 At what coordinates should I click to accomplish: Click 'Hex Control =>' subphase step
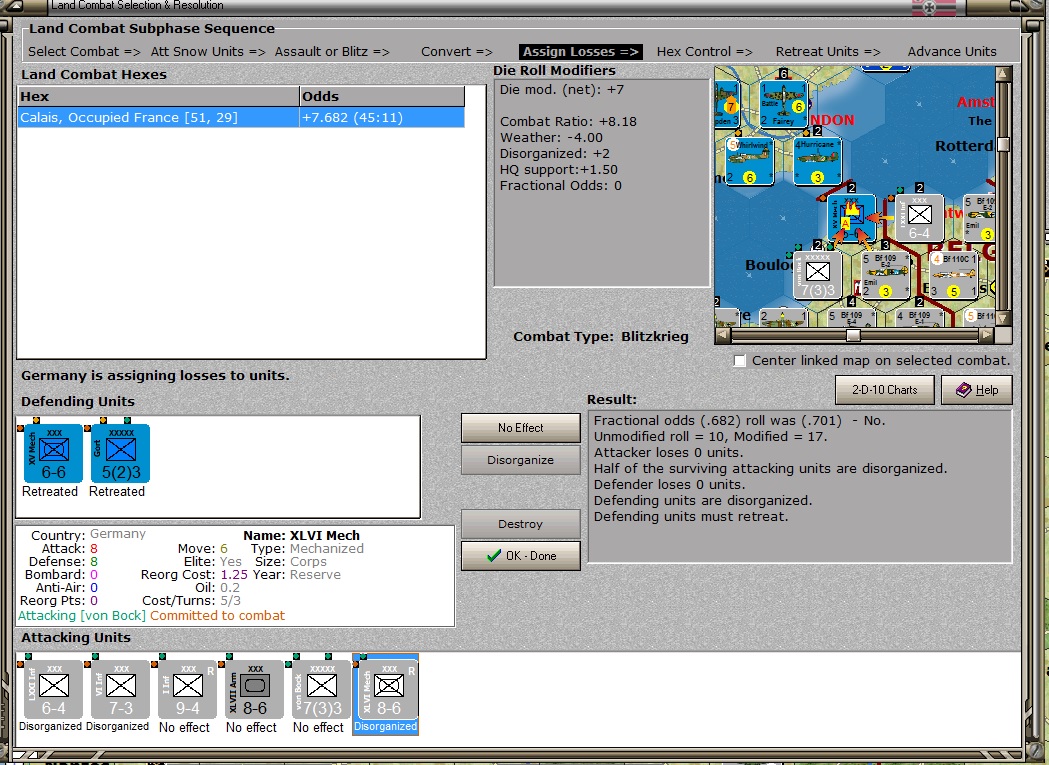[x=704, y=52]
